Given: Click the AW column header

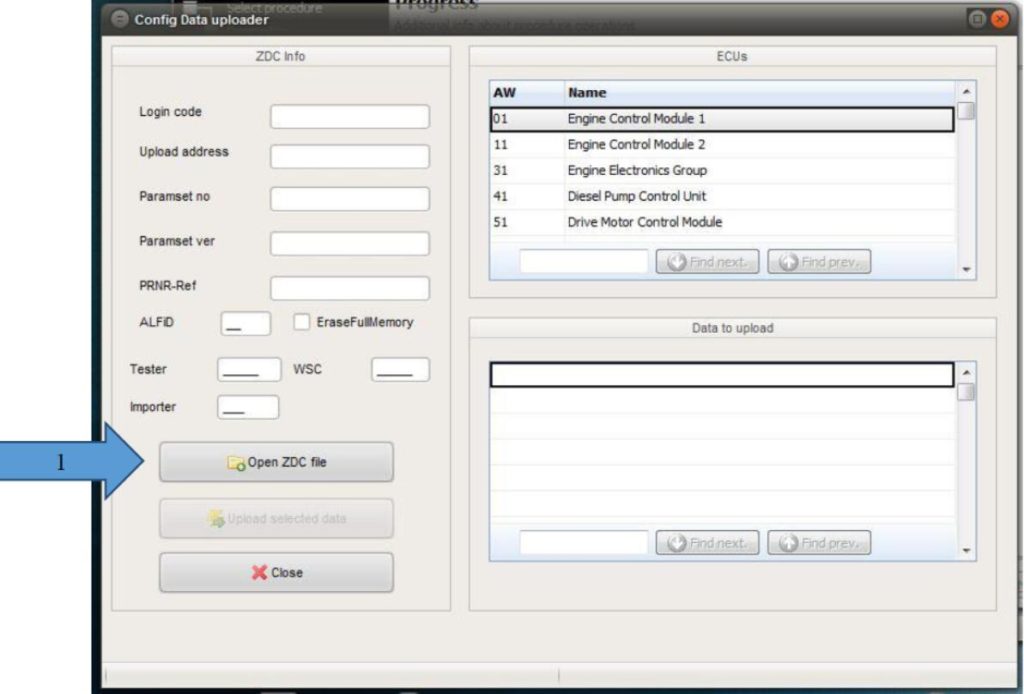Looking at the screenshot, I should tap(505, 91).
